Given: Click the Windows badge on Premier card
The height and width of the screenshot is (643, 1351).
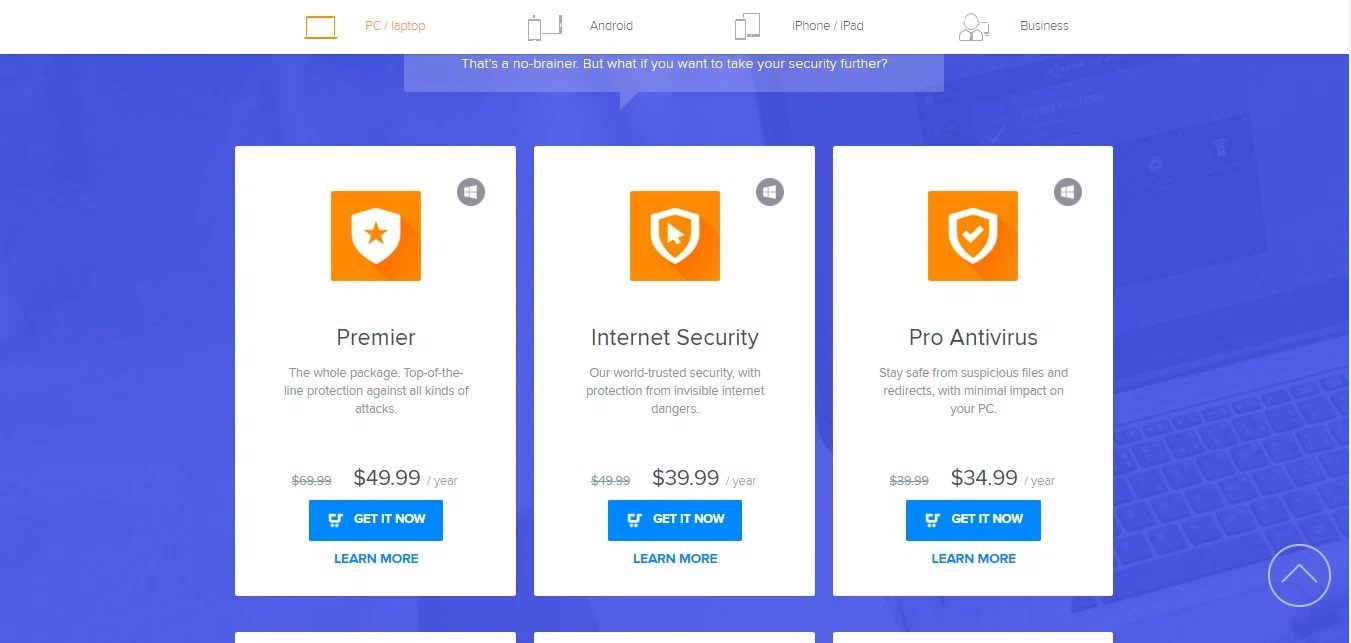Looking at the screenshot, I should point(471,192).
